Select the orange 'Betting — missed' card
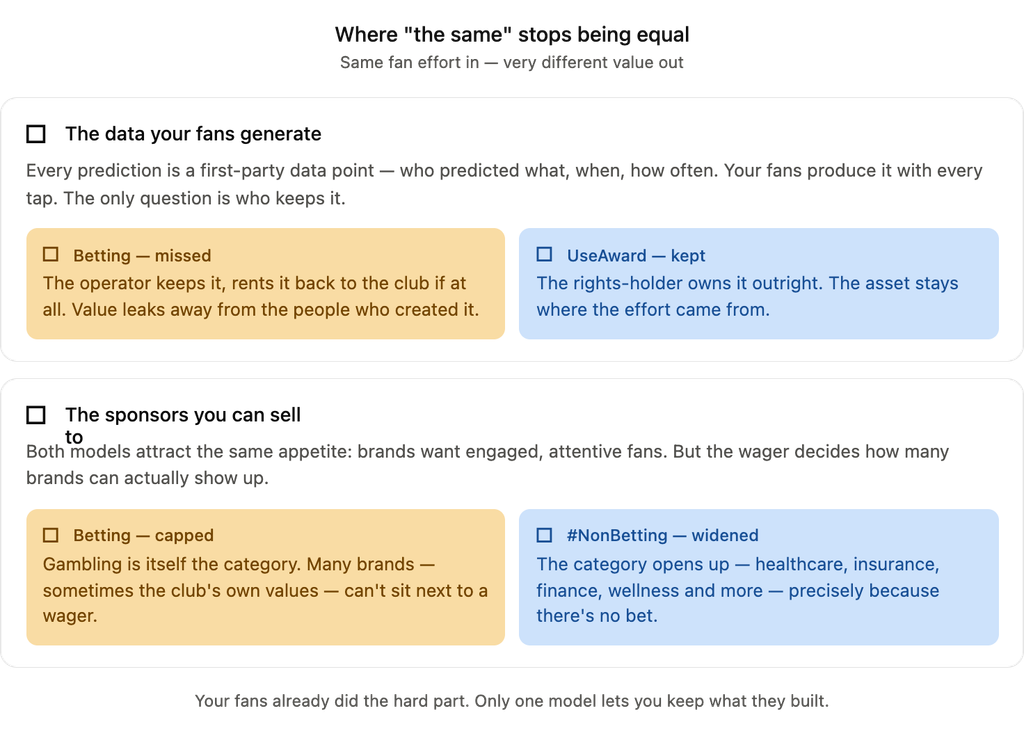 pos(265,284)
